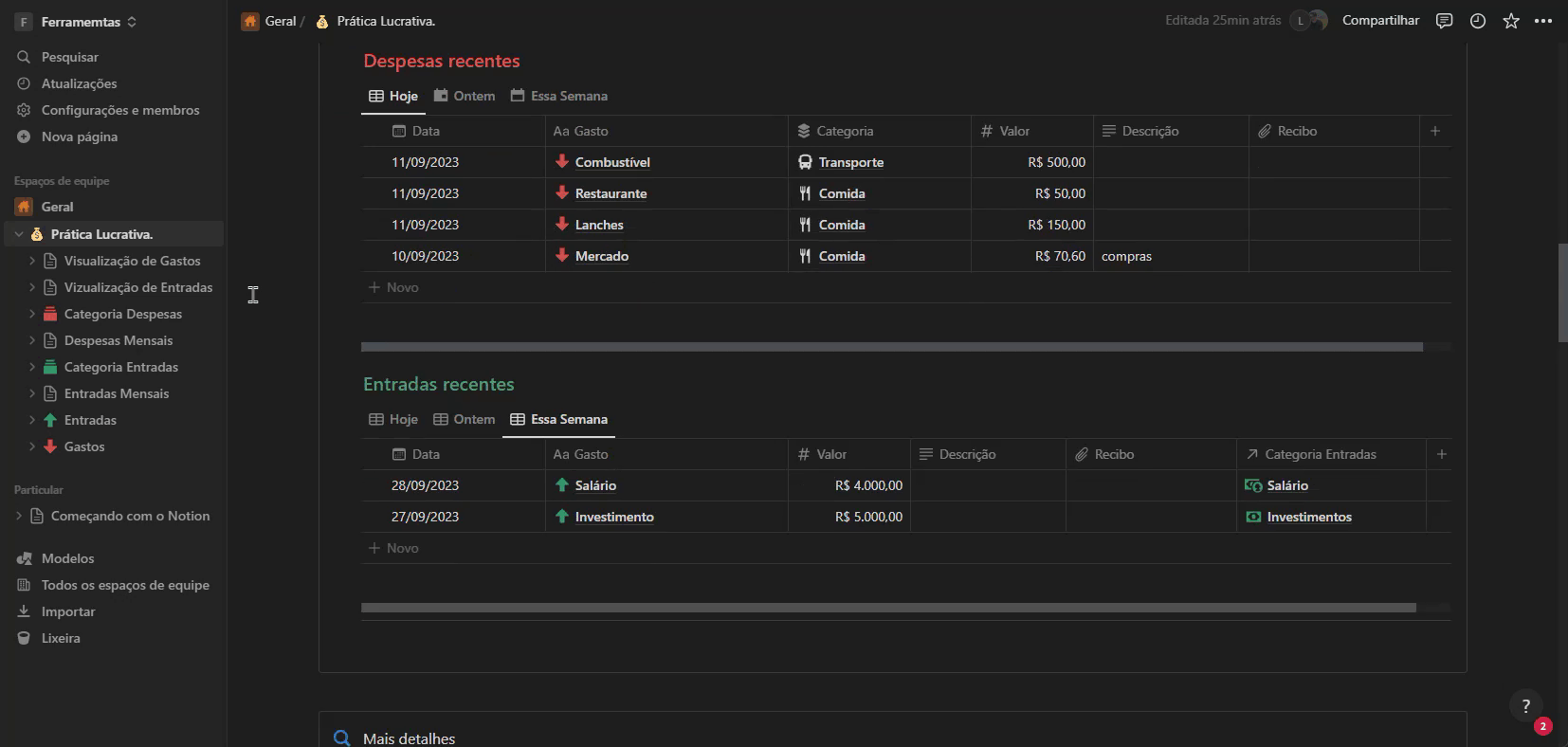Click the Modelos shapes icon

click(x=24, y=558)
